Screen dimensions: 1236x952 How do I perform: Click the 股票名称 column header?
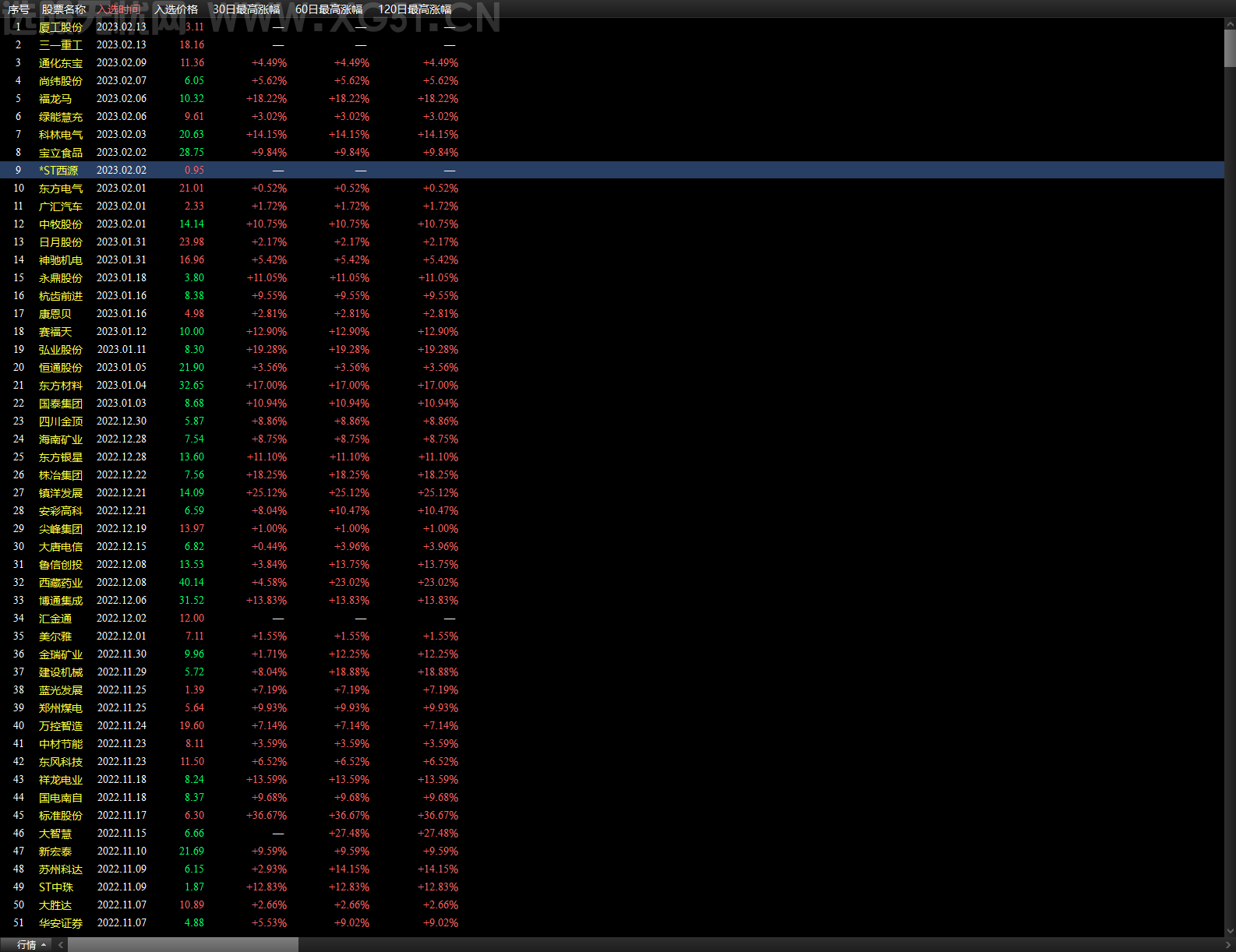(64, 9)
